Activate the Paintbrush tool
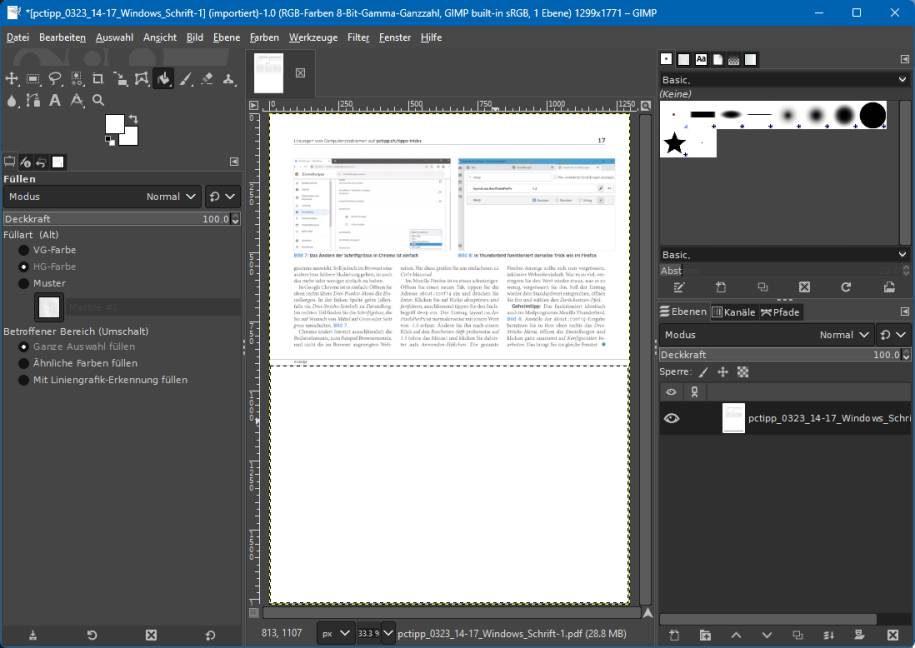Image resolution: width=915 pixels, height=648 pixels. (187, 79)
